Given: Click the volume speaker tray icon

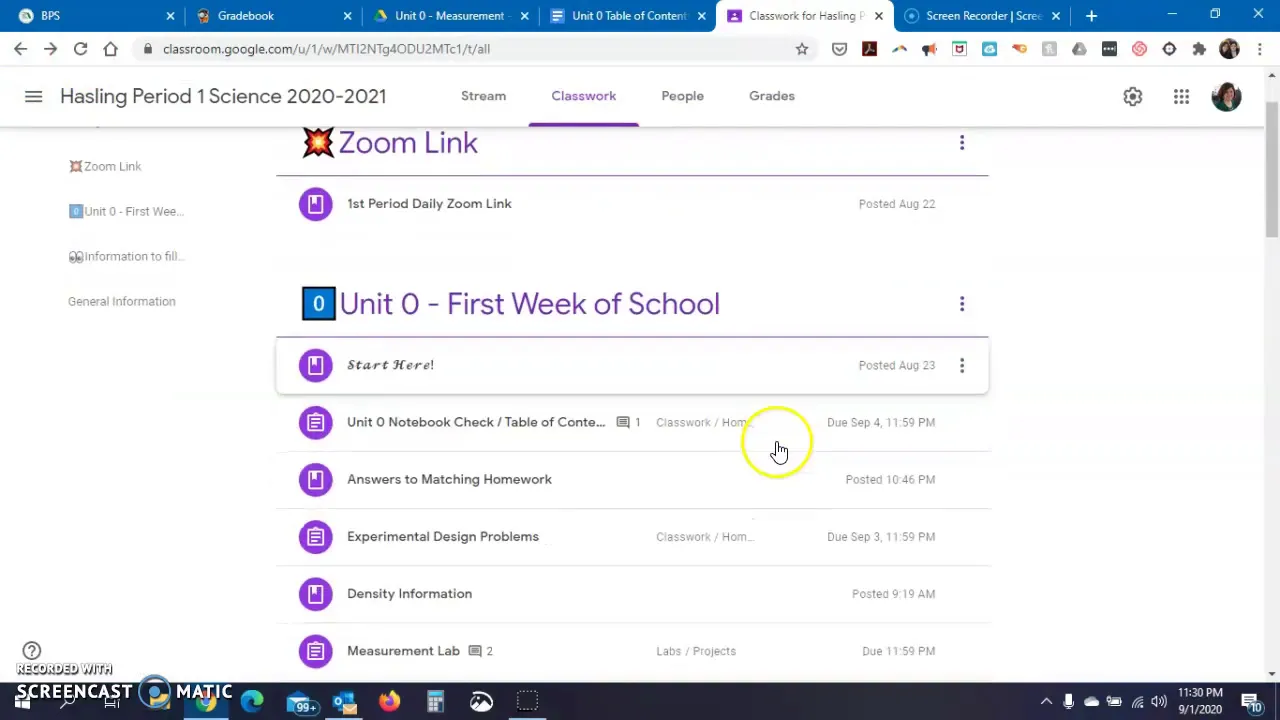Looking at the screenshot, I should tap(1159, 702).
